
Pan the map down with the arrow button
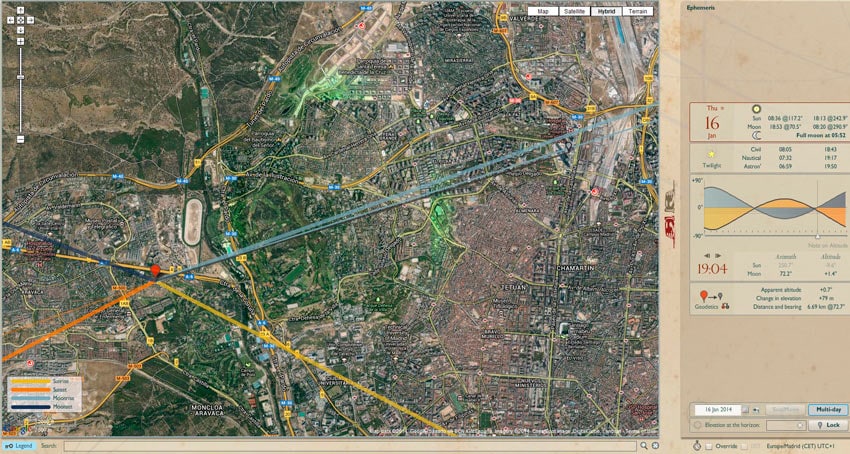[20, 30]
